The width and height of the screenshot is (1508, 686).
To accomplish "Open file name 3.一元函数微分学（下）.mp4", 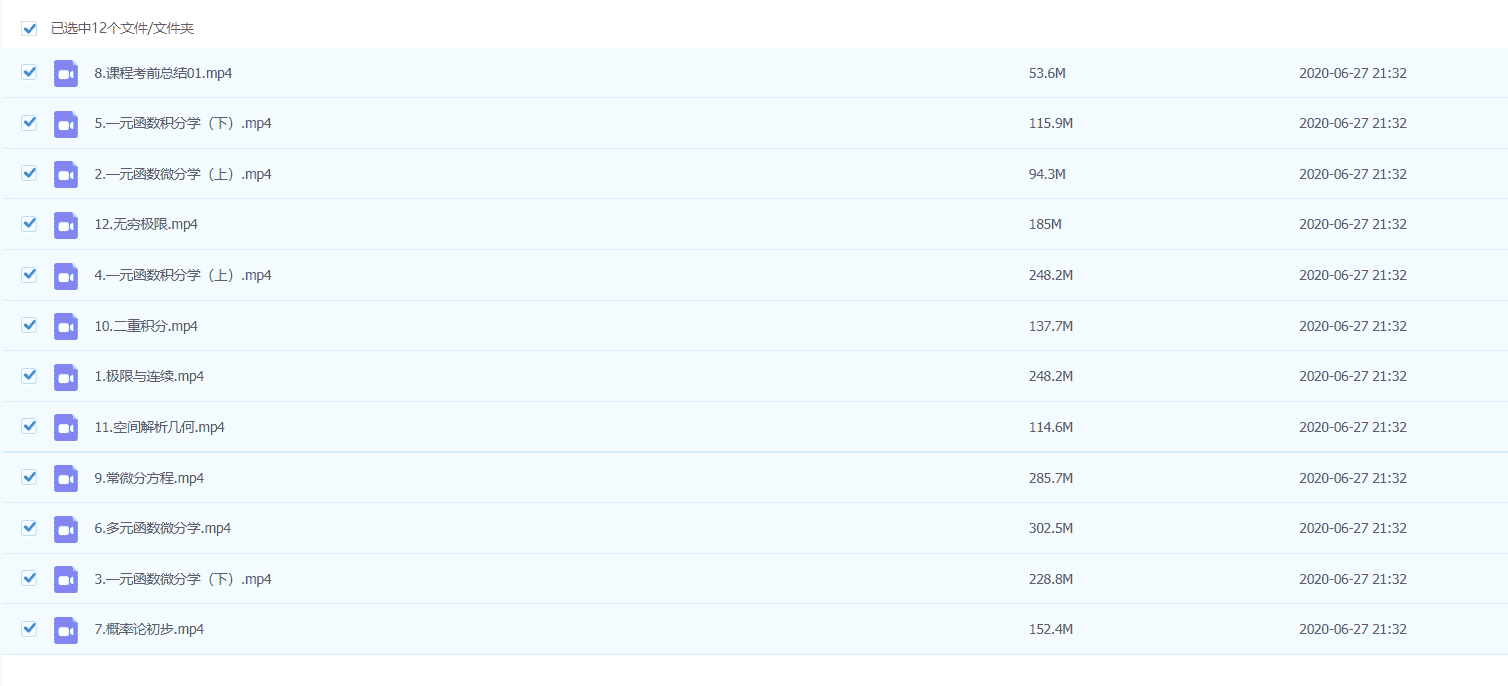I will point(183,579).
